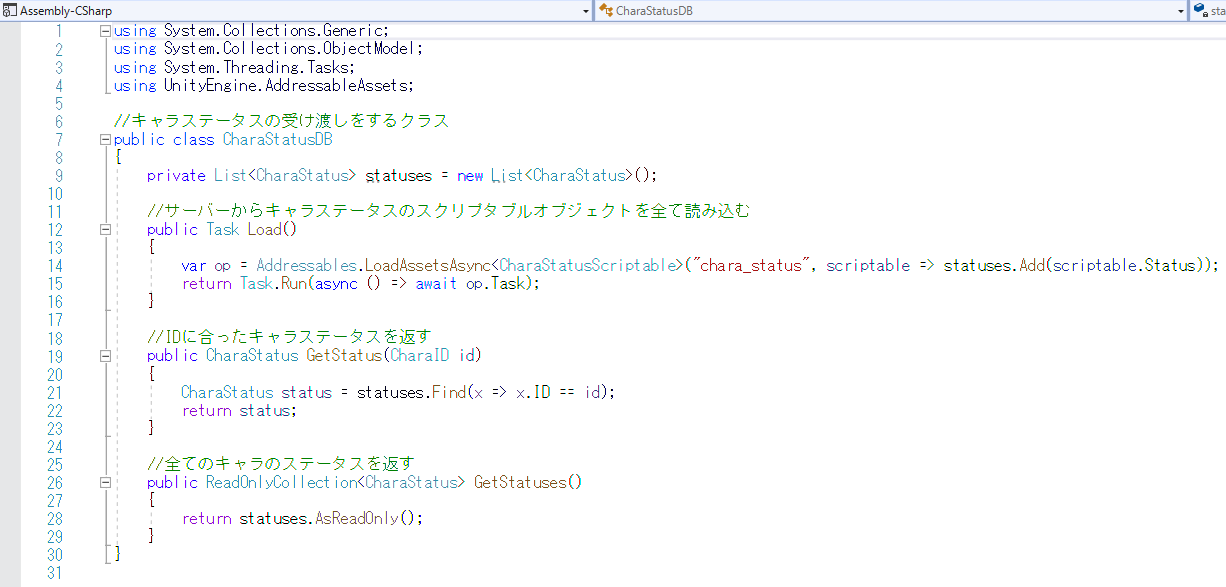Click 'return status;' on line 22

pyautogui.click(x=239, y=410)
